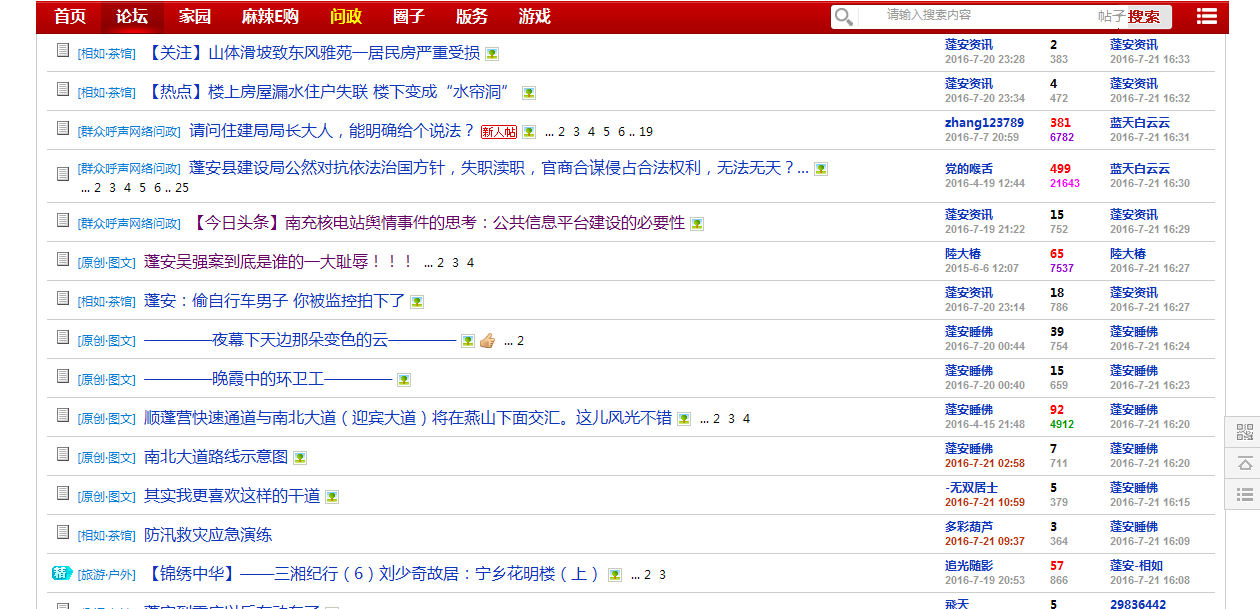The height and width of the screenshot is (609, 1260).
Task: Click the thumbs-up icon beside 夜幕下天边那朵变色的云 thread
Action: coord(487,341)
